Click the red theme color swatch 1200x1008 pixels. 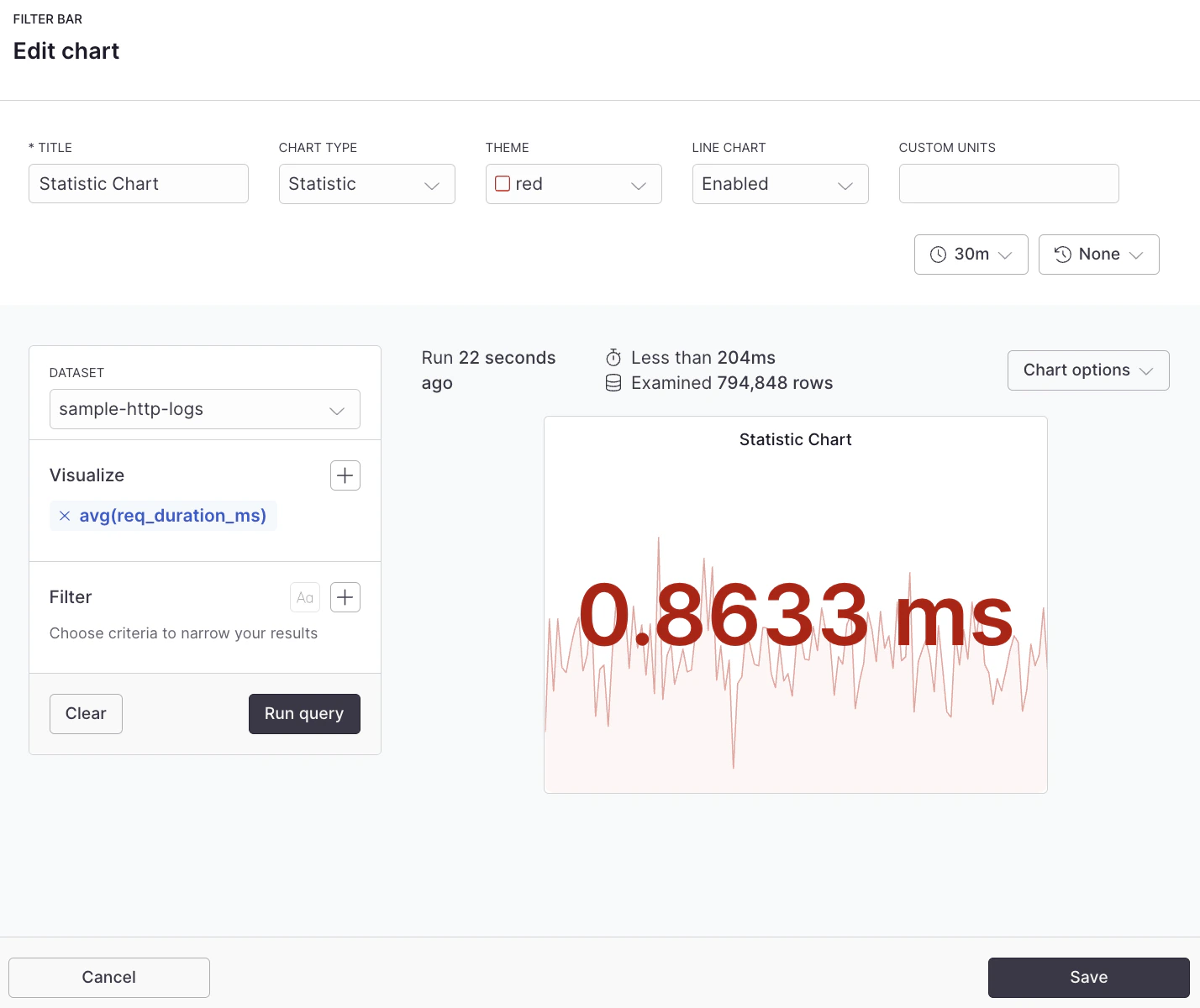(x=502, y=183)
